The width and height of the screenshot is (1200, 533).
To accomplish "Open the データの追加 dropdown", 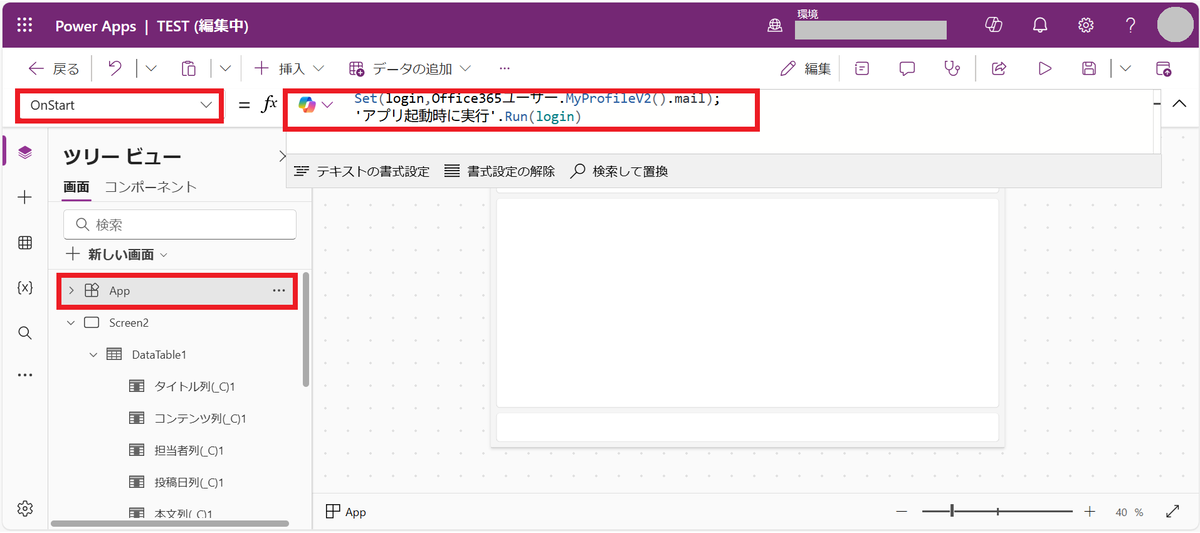I will [x=410, y=69].
